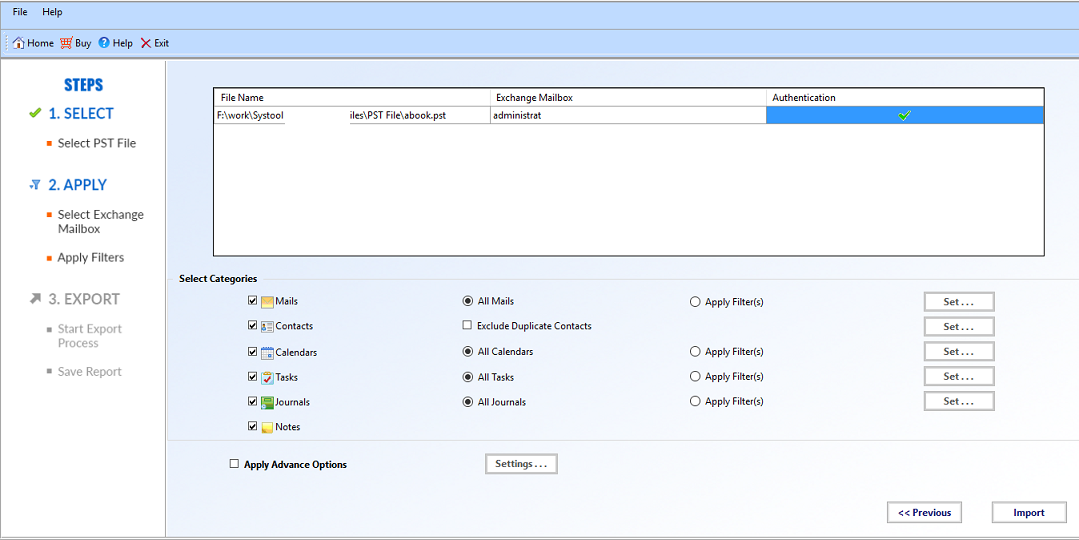Open the advanced Settings button
The height and width of the screenshot is (540, 1079).
click(521, 464)
